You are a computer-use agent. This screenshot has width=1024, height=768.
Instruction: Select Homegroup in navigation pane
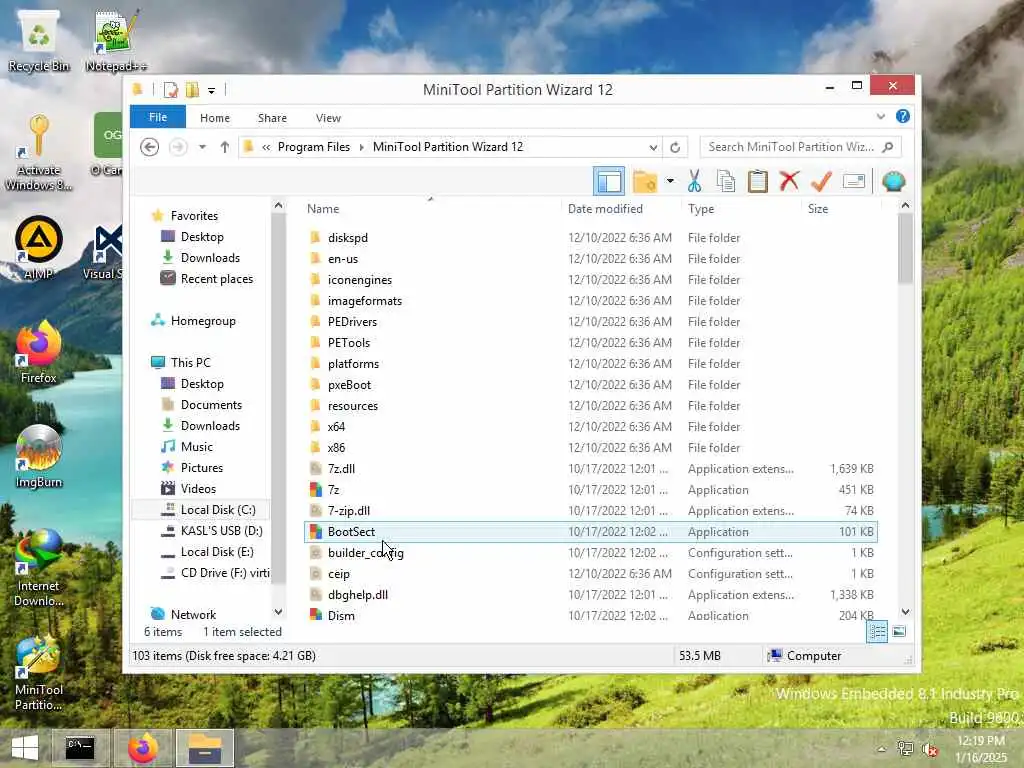(203, 321)
